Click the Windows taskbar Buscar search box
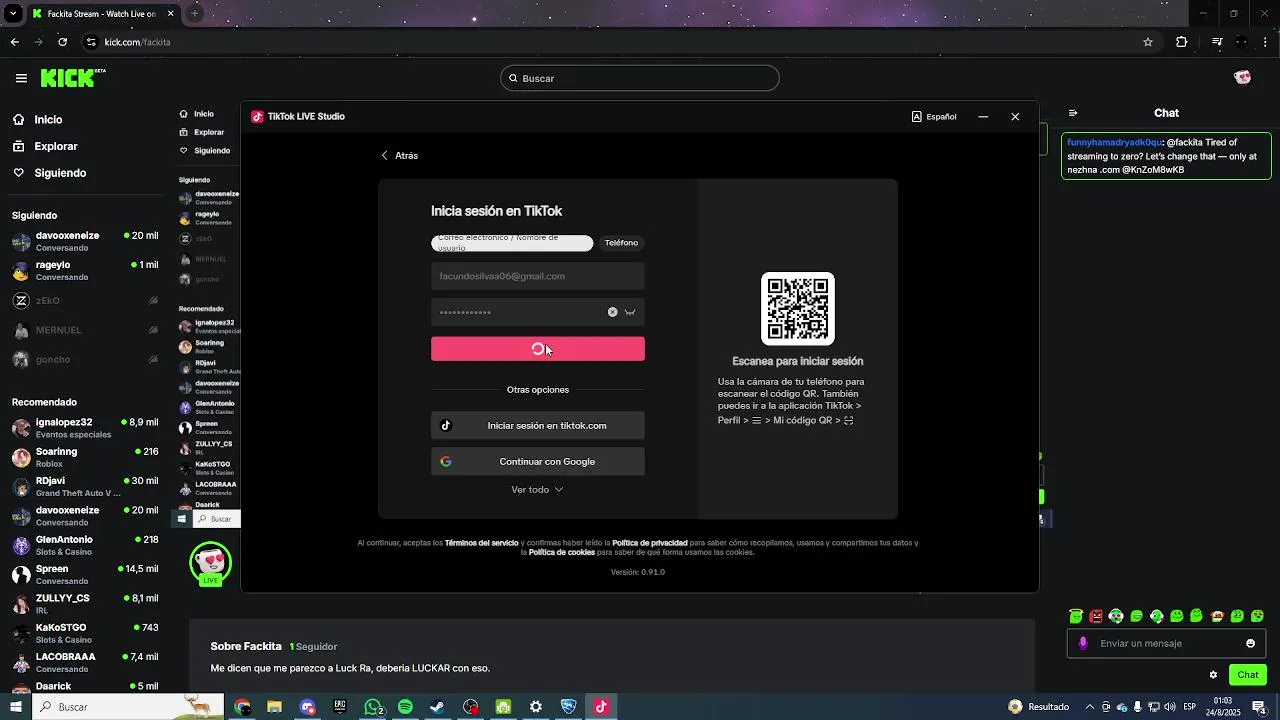The height and width of the screenshot is (720, 1280). 130,707
